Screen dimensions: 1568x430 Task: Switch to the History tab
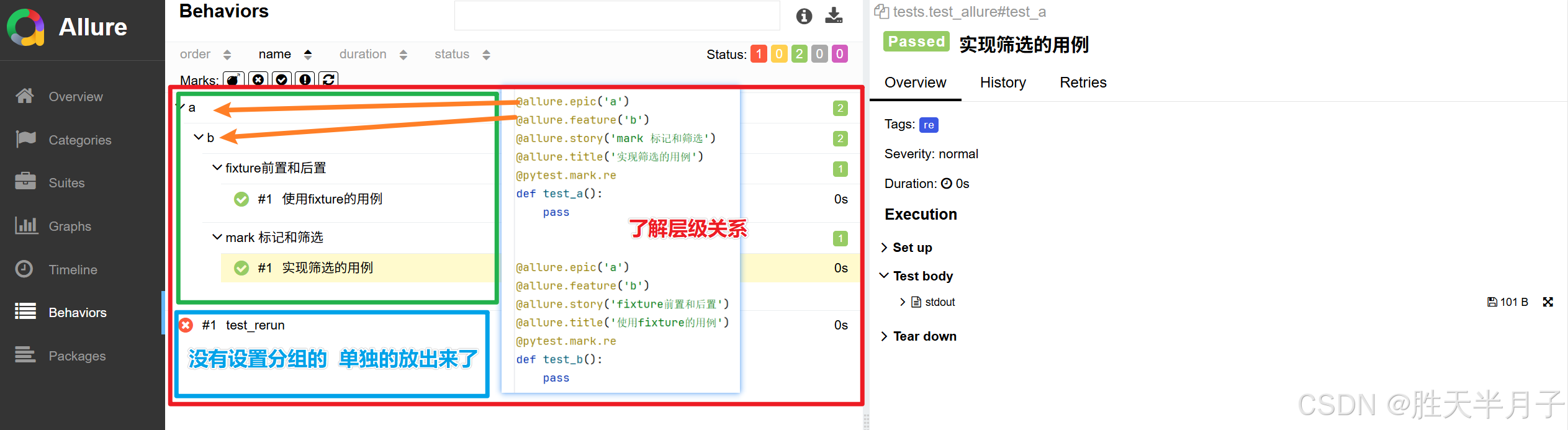(x=1003, y=83)
